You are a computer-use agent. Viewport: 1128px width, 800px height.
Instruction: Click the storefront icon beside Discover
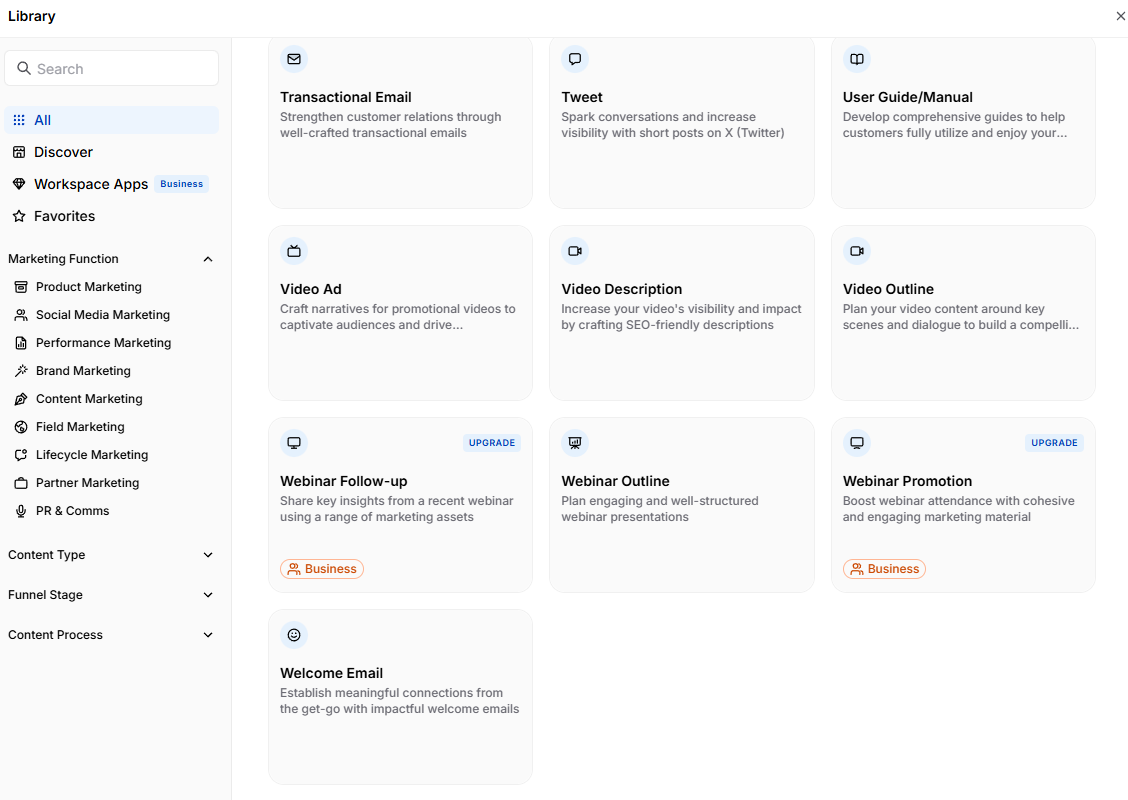click(x=19, y=152)
